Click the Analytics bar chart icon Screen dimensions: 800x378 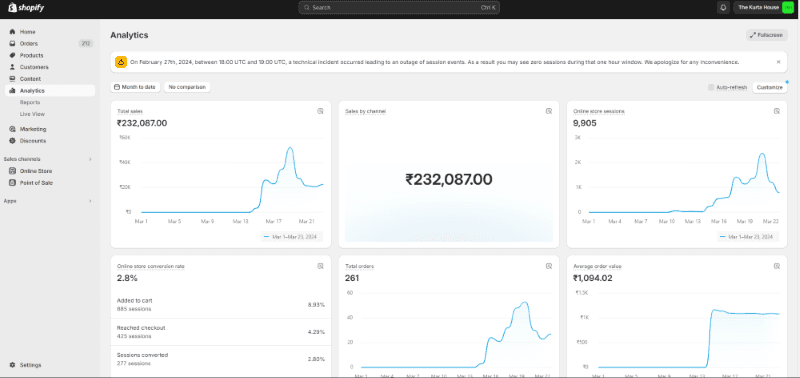click(12, 90)
